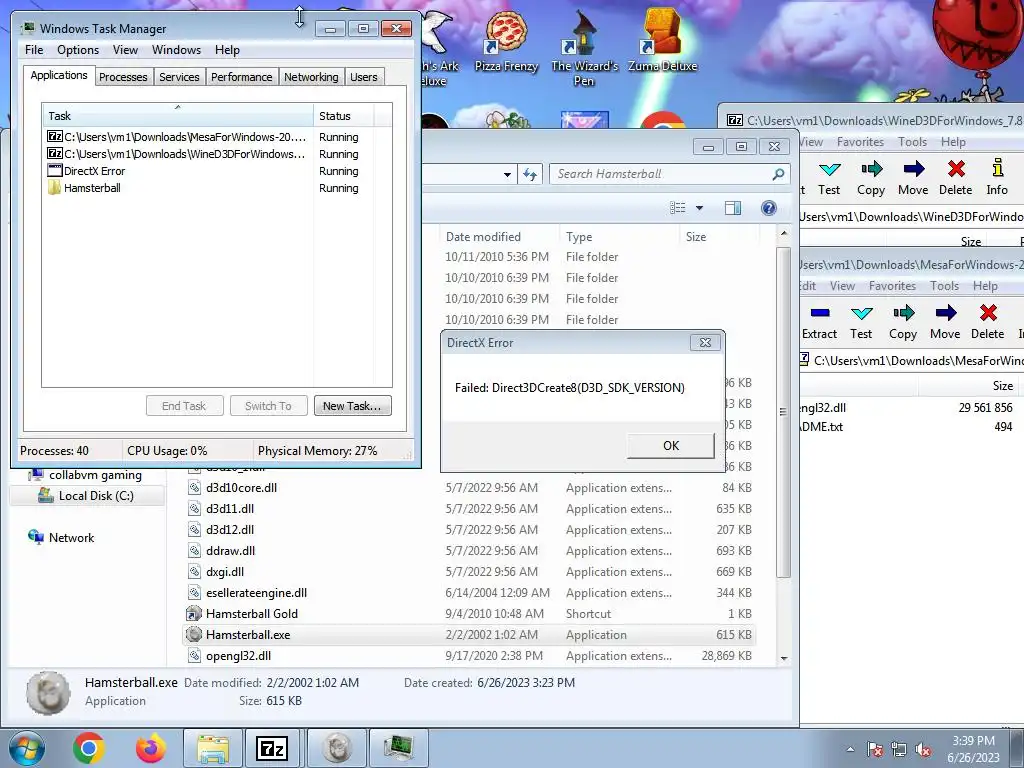
Task: Click the change your view icon
Action: pyautogui.click(x=678, y=208)
